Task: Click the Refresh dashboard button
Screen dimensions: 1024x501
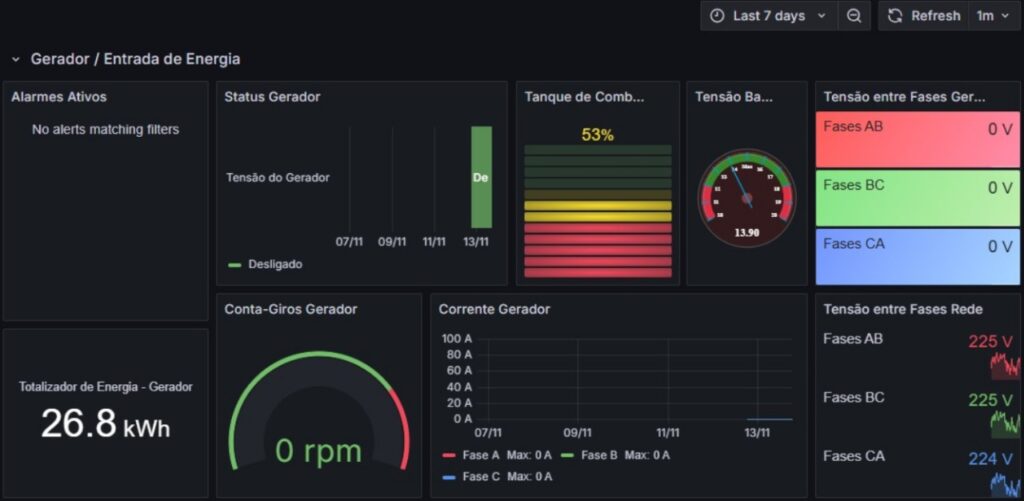Action: coord(923,16)
